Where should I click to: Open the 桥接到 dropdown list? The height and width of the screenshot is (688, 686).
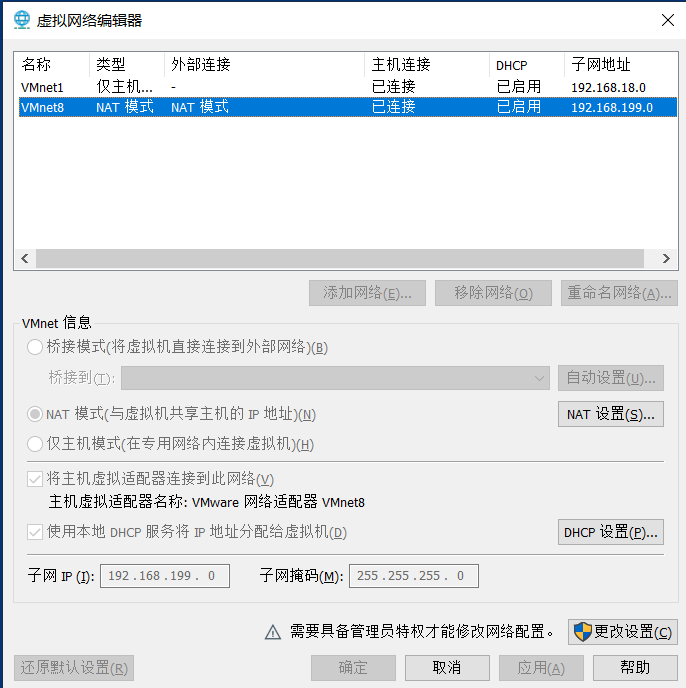tap(335, 378)
